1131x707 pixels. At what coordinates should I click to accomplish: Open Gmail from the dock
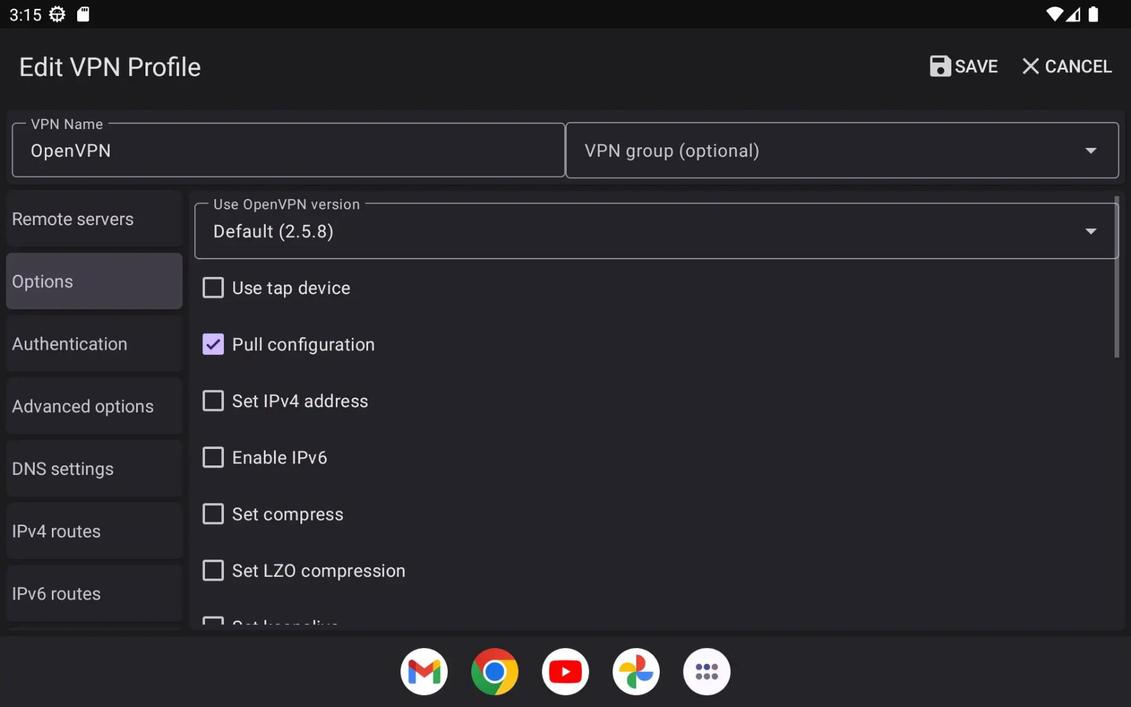(423, 671)
